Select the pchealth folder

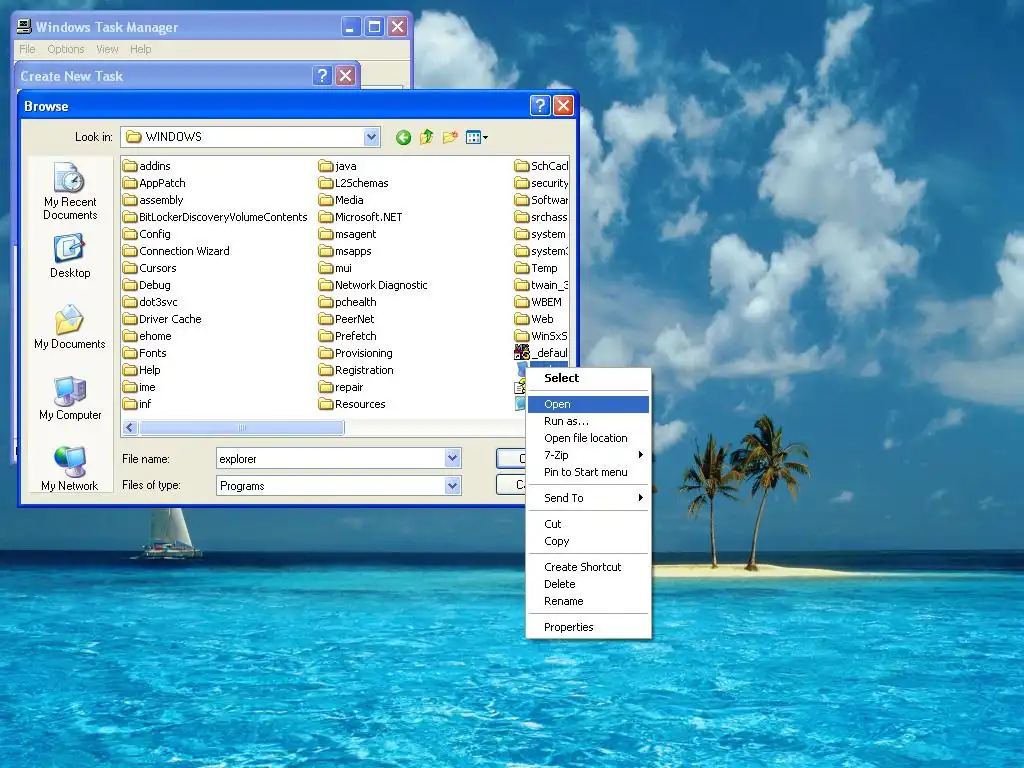point(347,302)
